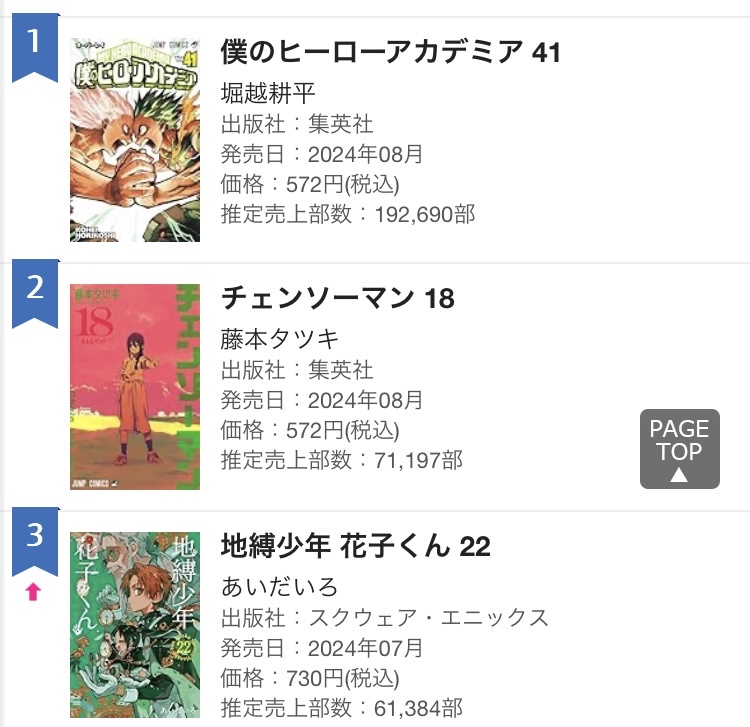Image resolution: width=750 pixels, height=727 pixels.
Task: Open the title link 僕のヒーローアカデミア 41
Action: click(390, 51)
